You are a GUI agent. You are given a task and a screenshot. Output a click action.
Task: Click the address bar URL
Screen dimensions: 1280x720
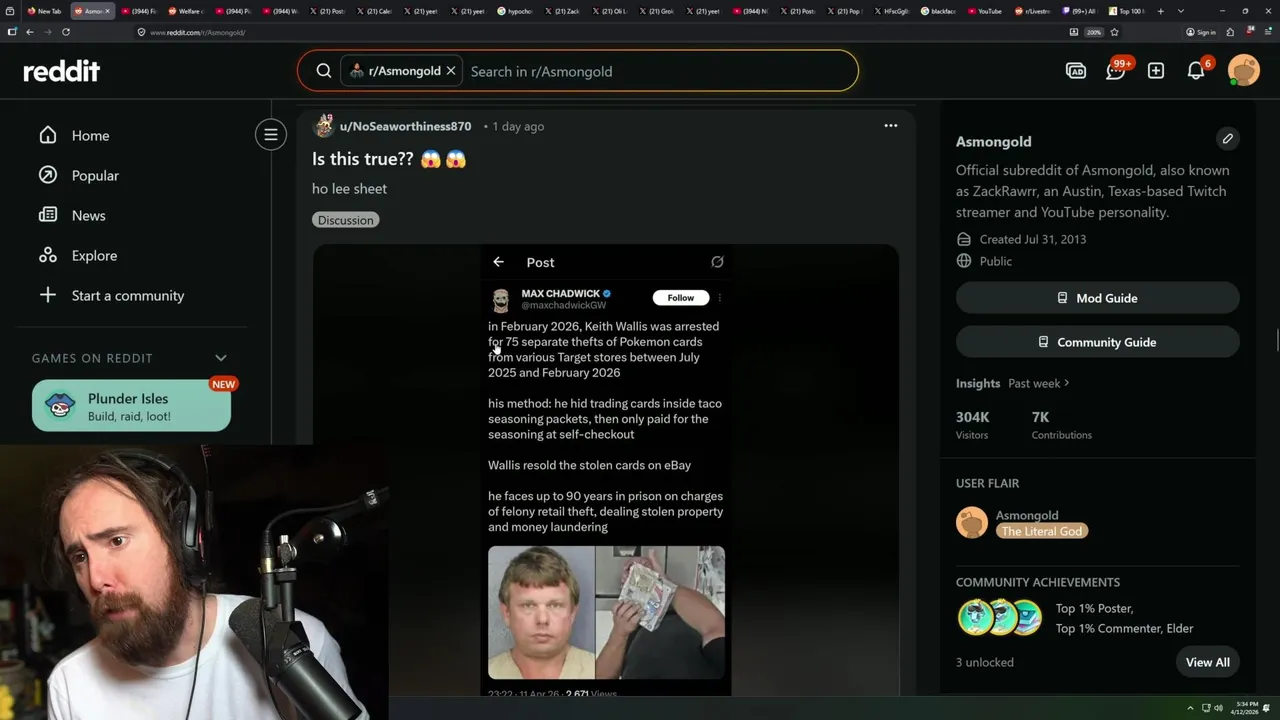pyautogui.click(x=197, y=32)
